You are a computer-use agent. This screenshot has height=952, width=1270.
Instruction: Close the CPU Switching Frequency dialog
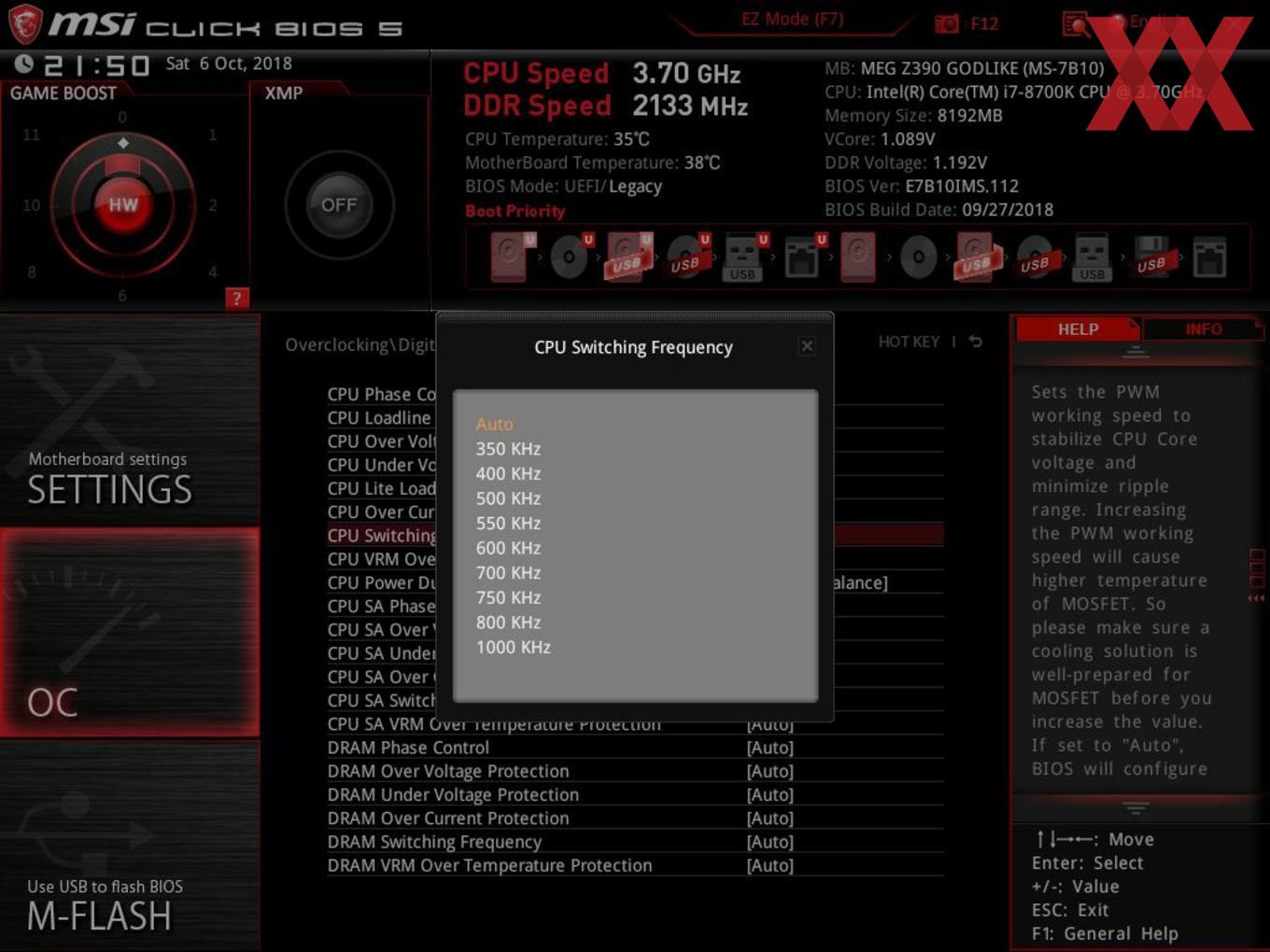[807, 346]
